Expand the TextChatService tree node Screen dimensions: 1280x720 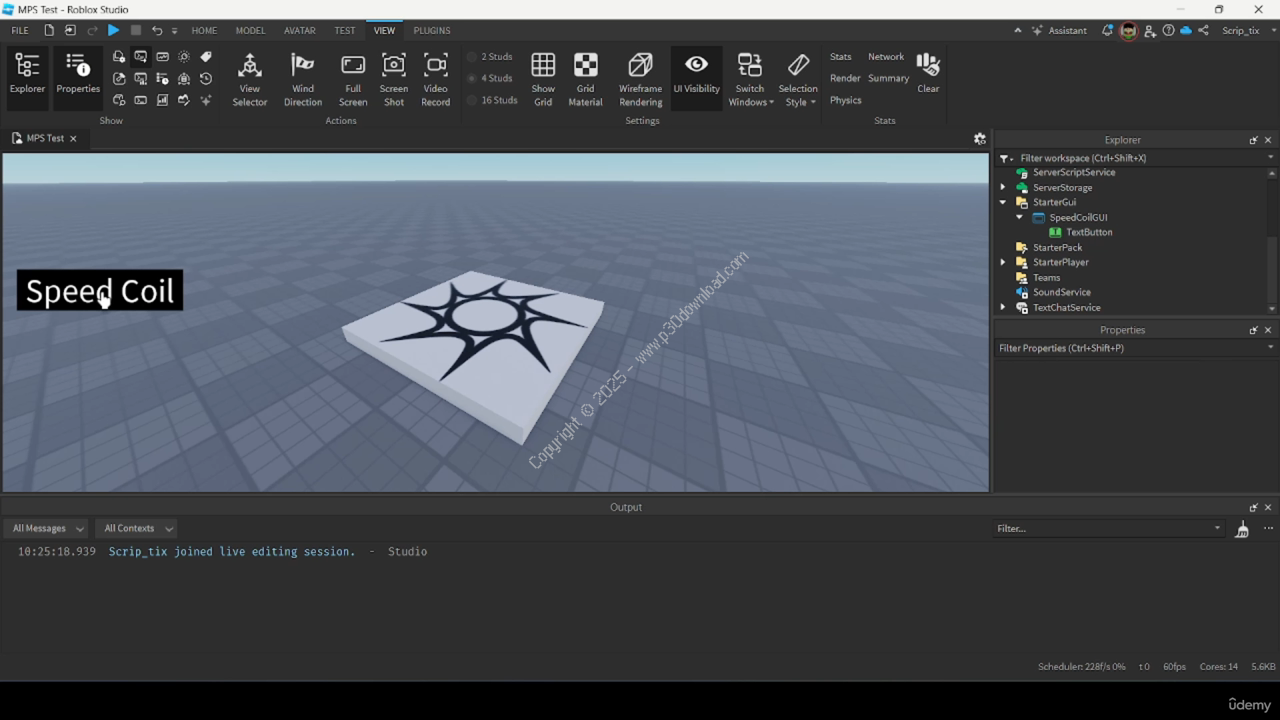[x=1003, y=307]
